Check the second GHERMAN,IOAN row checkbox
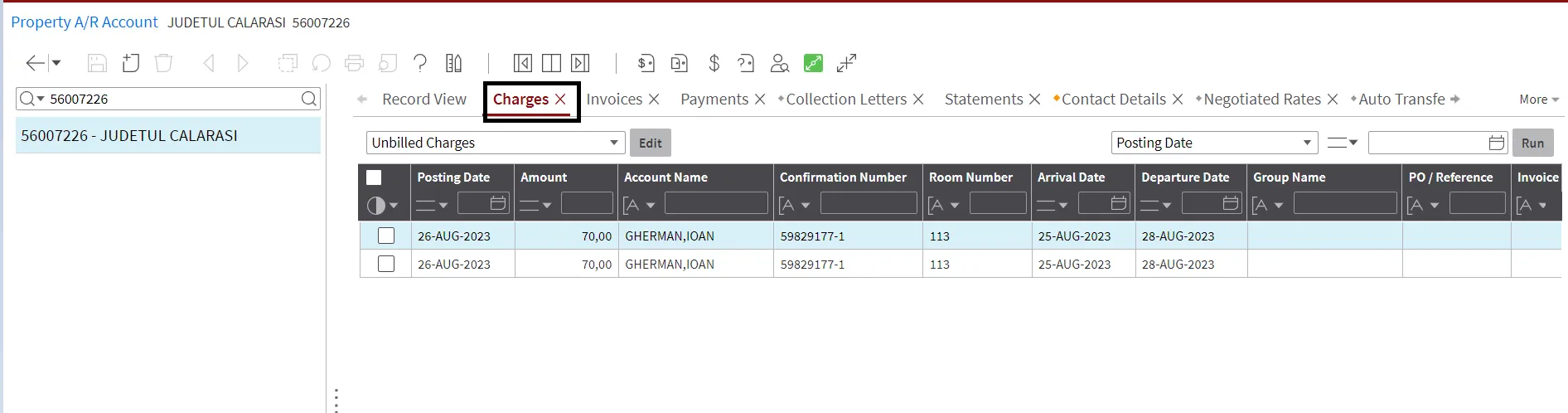 (386, 264)
